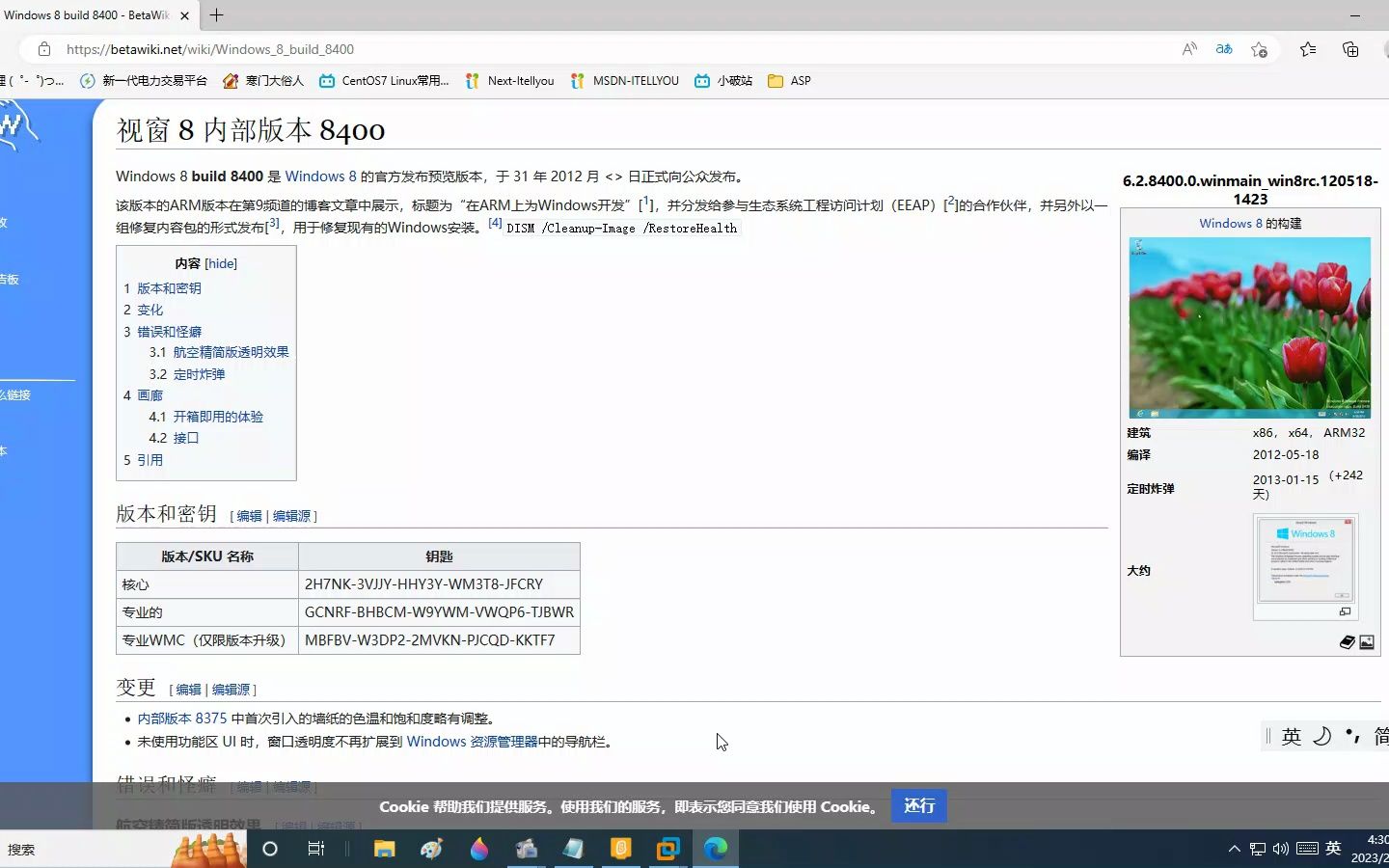The height and width of the screenshot is (868, 1389).
Task: Open the 内部版本 8375 link
Action: [x=181, y=719]
